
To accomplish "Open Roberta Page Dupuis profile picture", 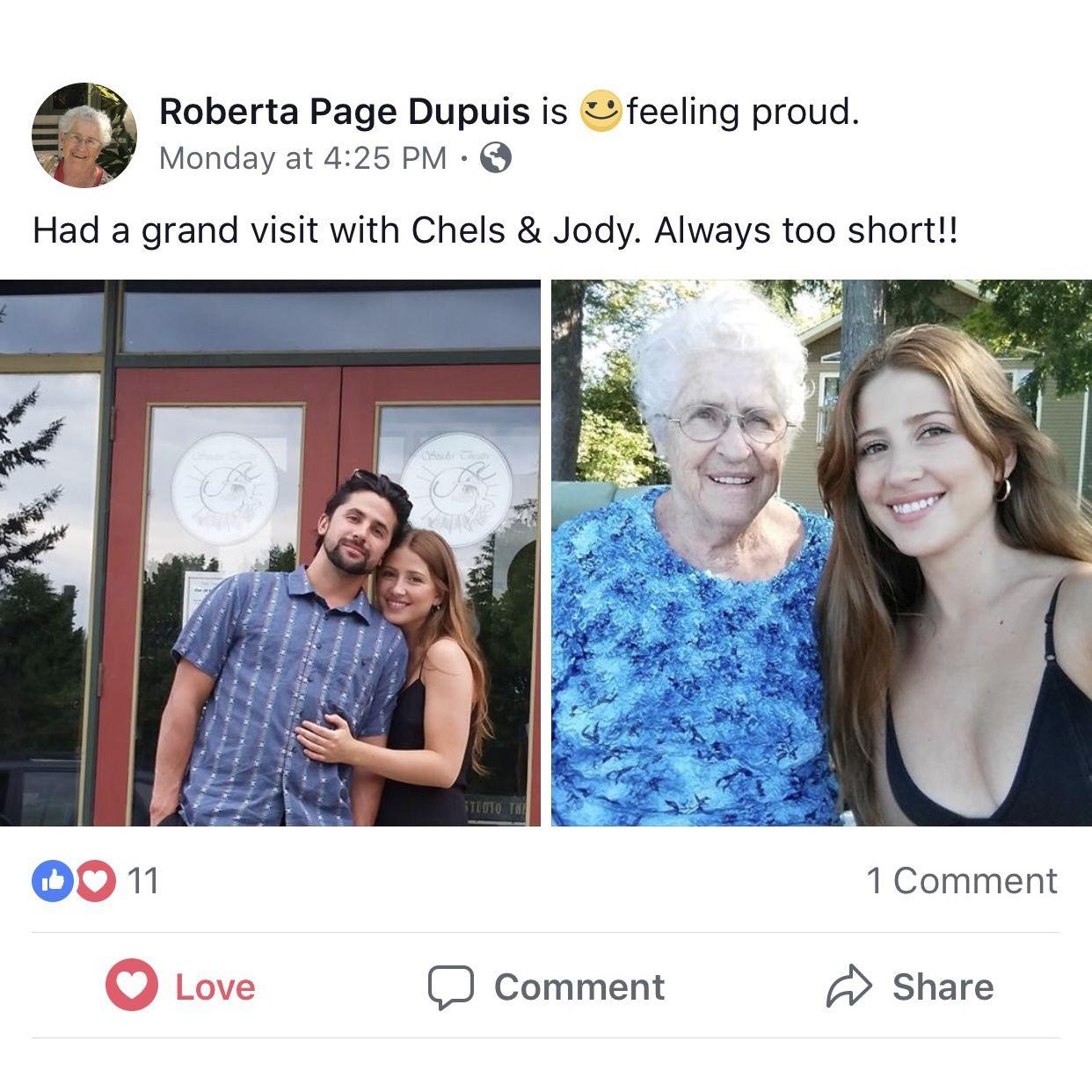I will [84, 135].
